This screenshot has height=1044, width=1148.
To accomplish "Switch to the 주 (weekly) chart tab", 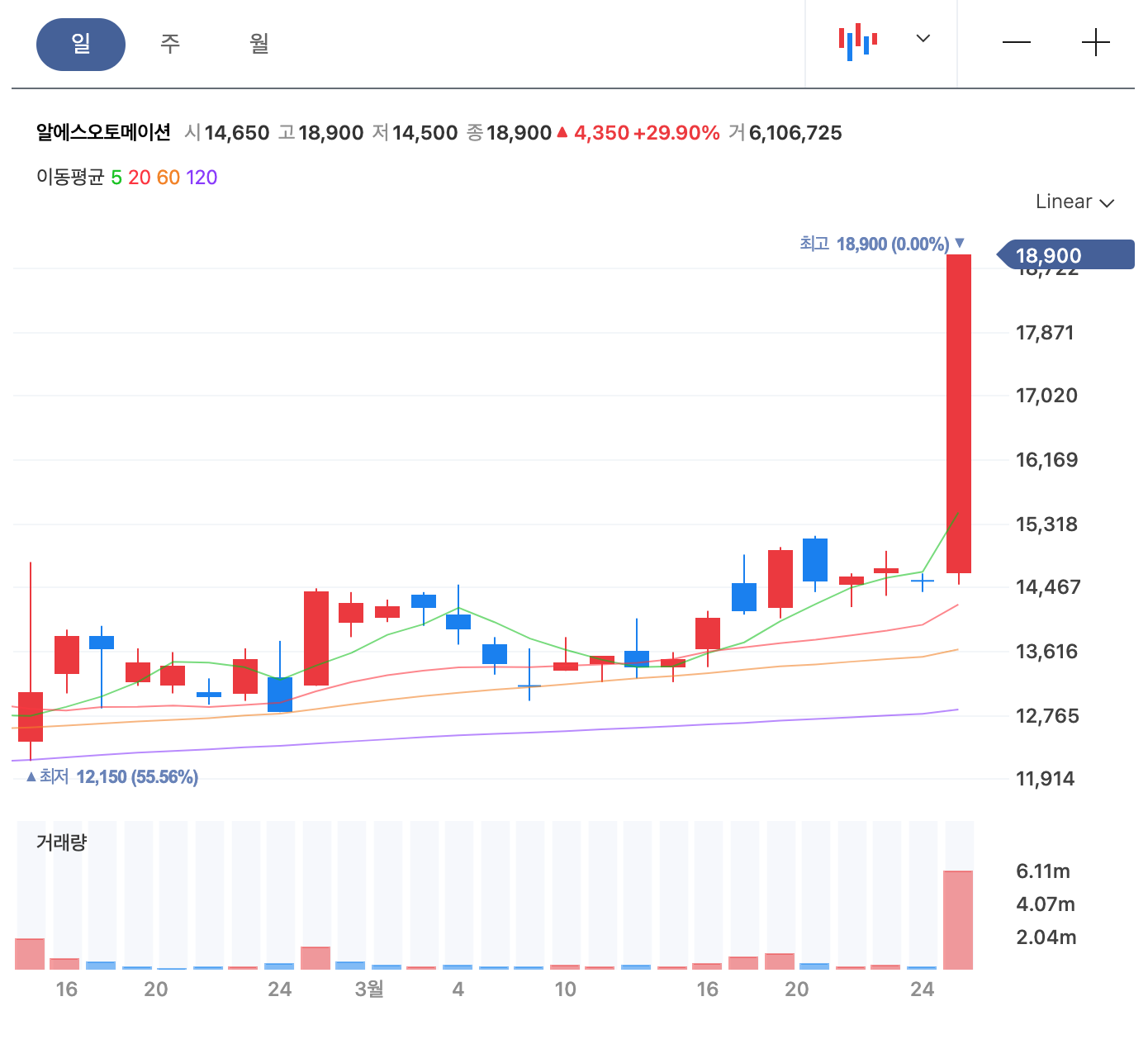I will [170, 43].
